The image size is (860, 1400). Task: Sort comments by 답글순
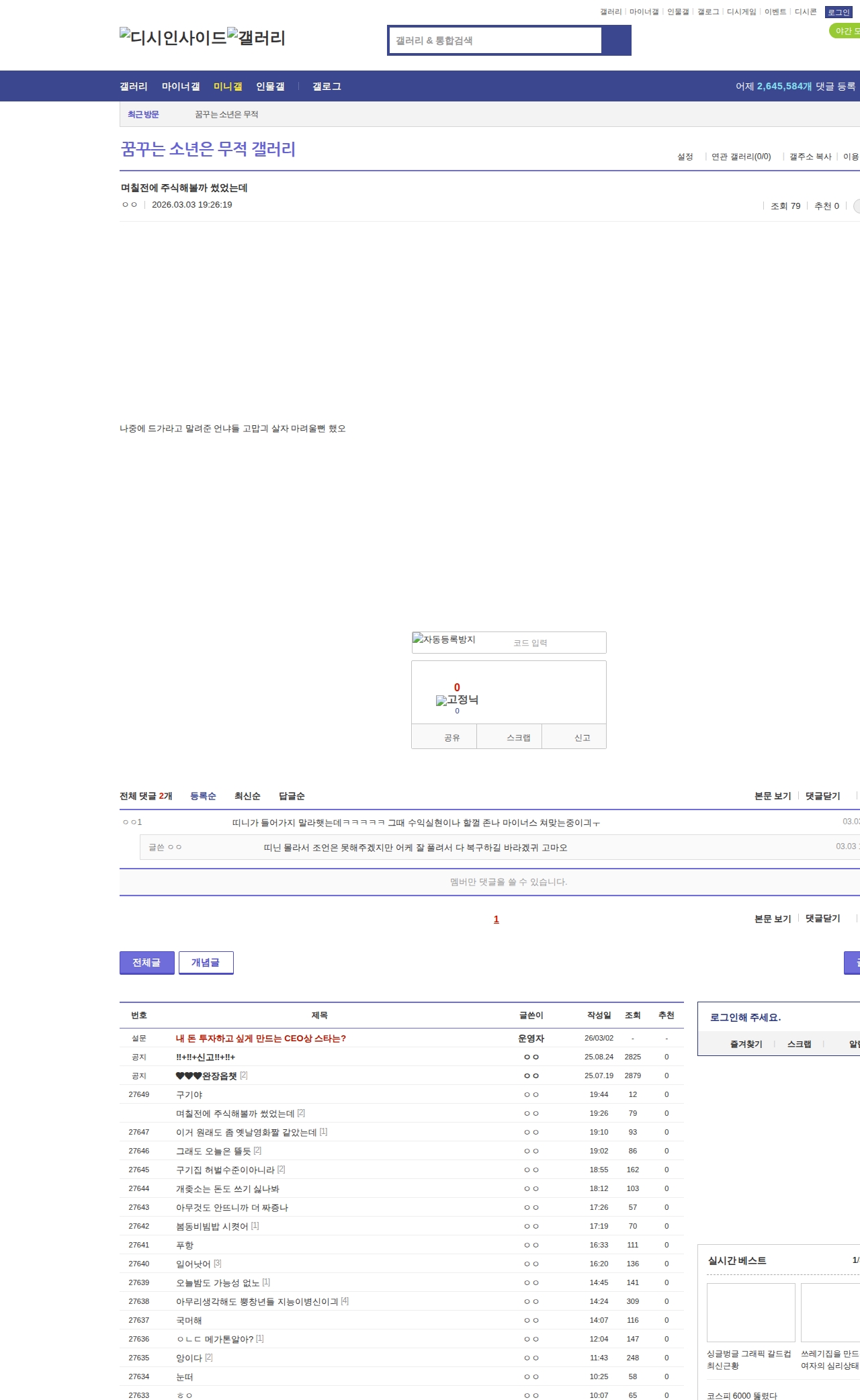292,796
